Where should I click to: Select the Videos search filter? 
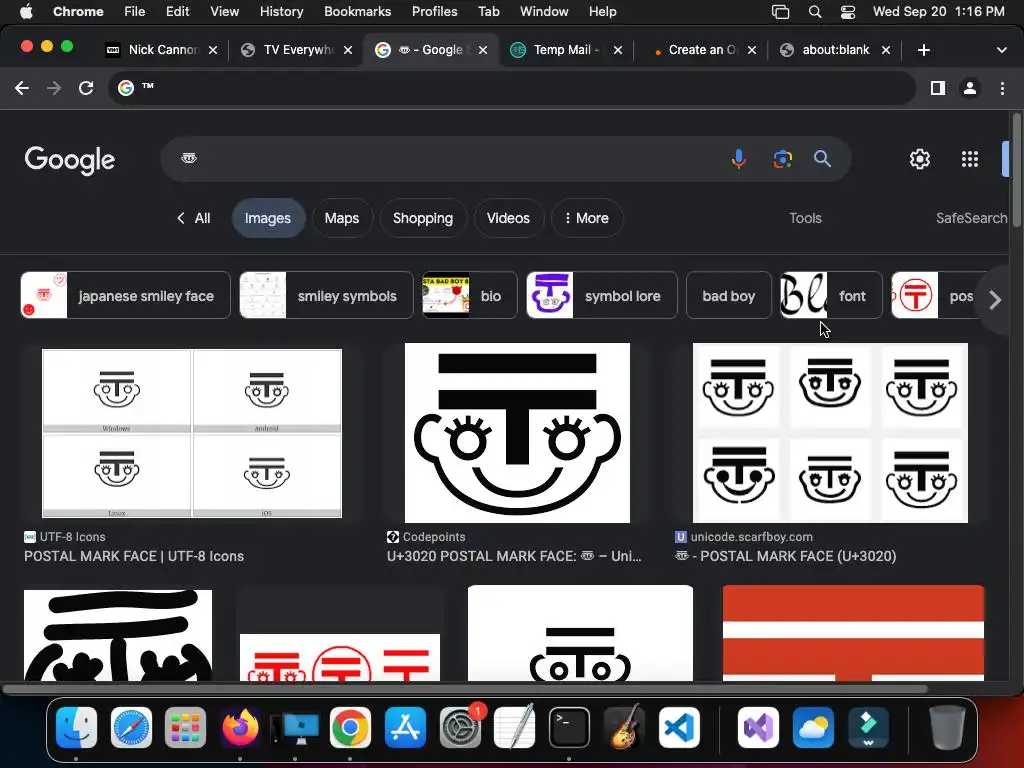click(x=508, y=218)
